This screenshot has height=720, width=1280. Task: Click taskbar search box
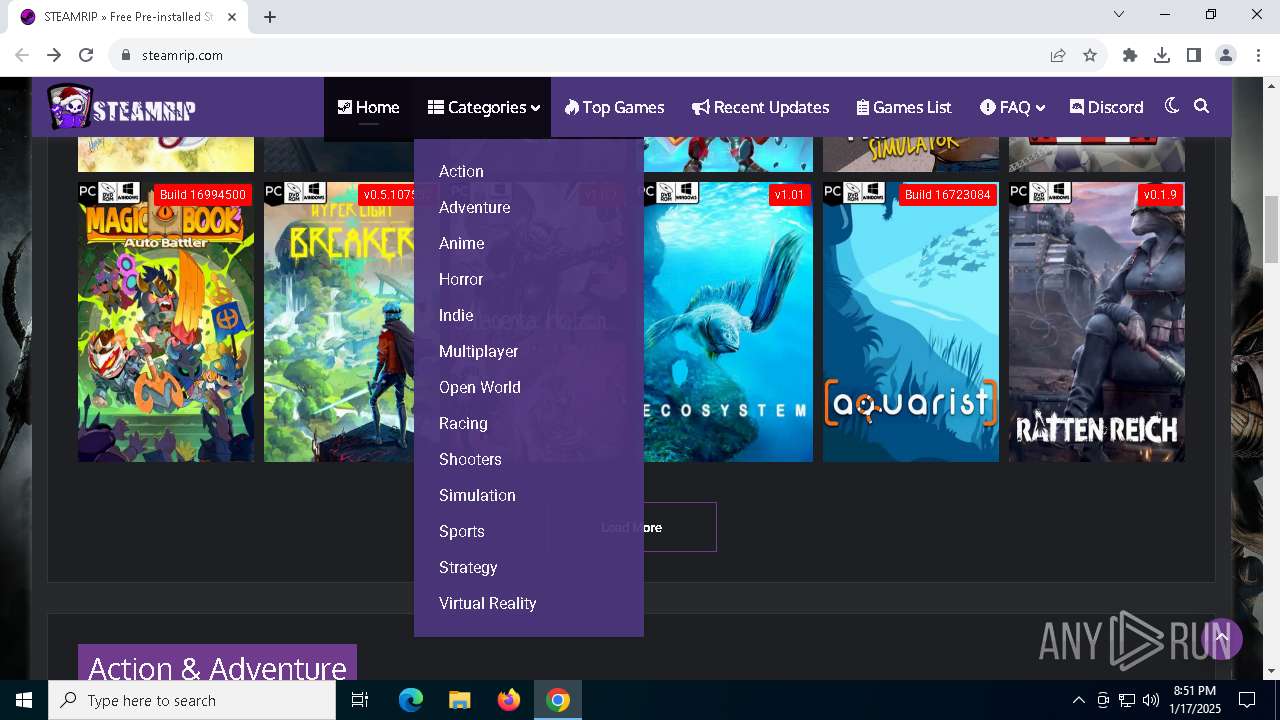point(192,700)
